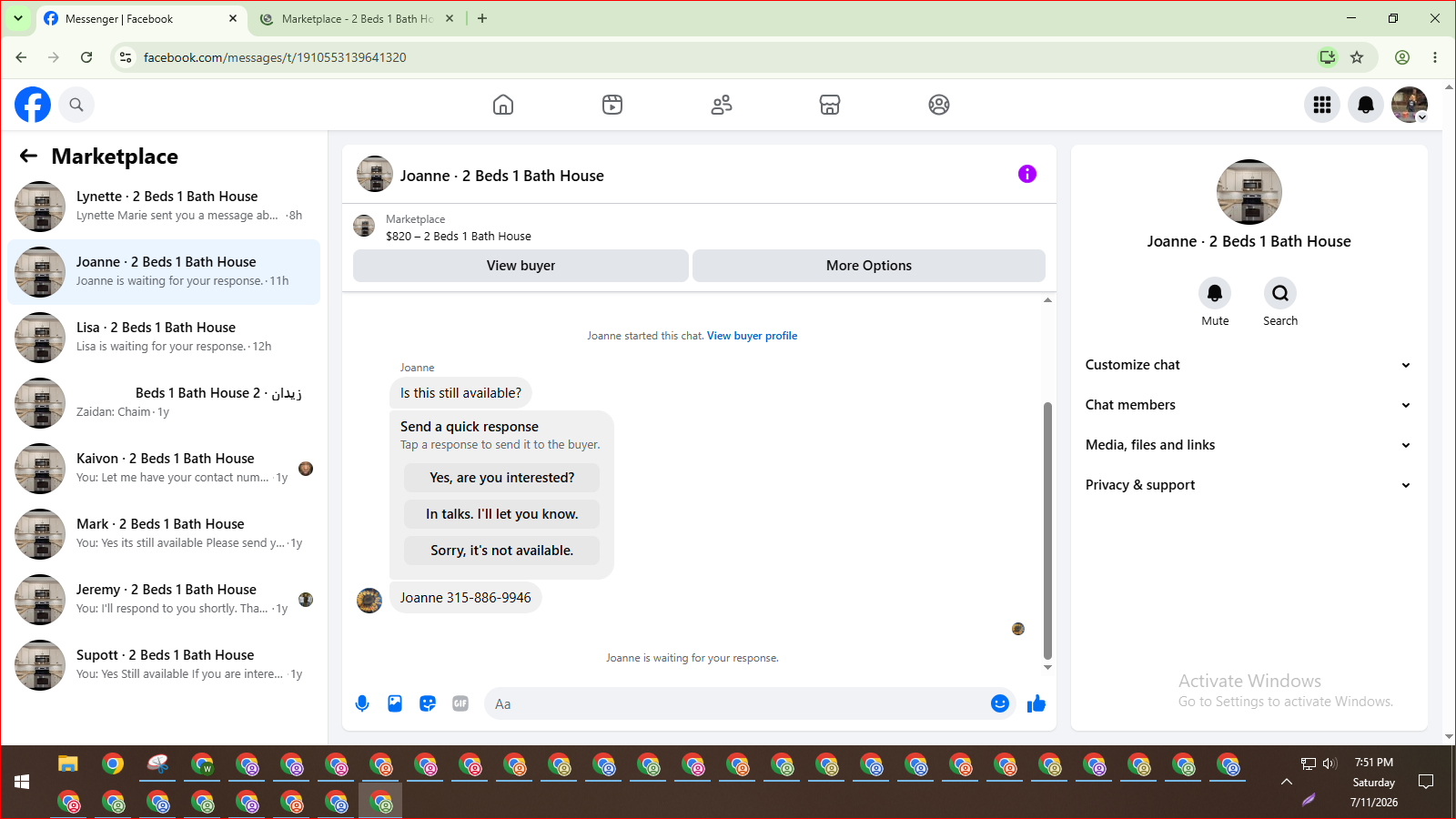Screen dimensions: 1456x819
Task: Open the chat with Zaidan: Chaim preview
Action: 164,403
